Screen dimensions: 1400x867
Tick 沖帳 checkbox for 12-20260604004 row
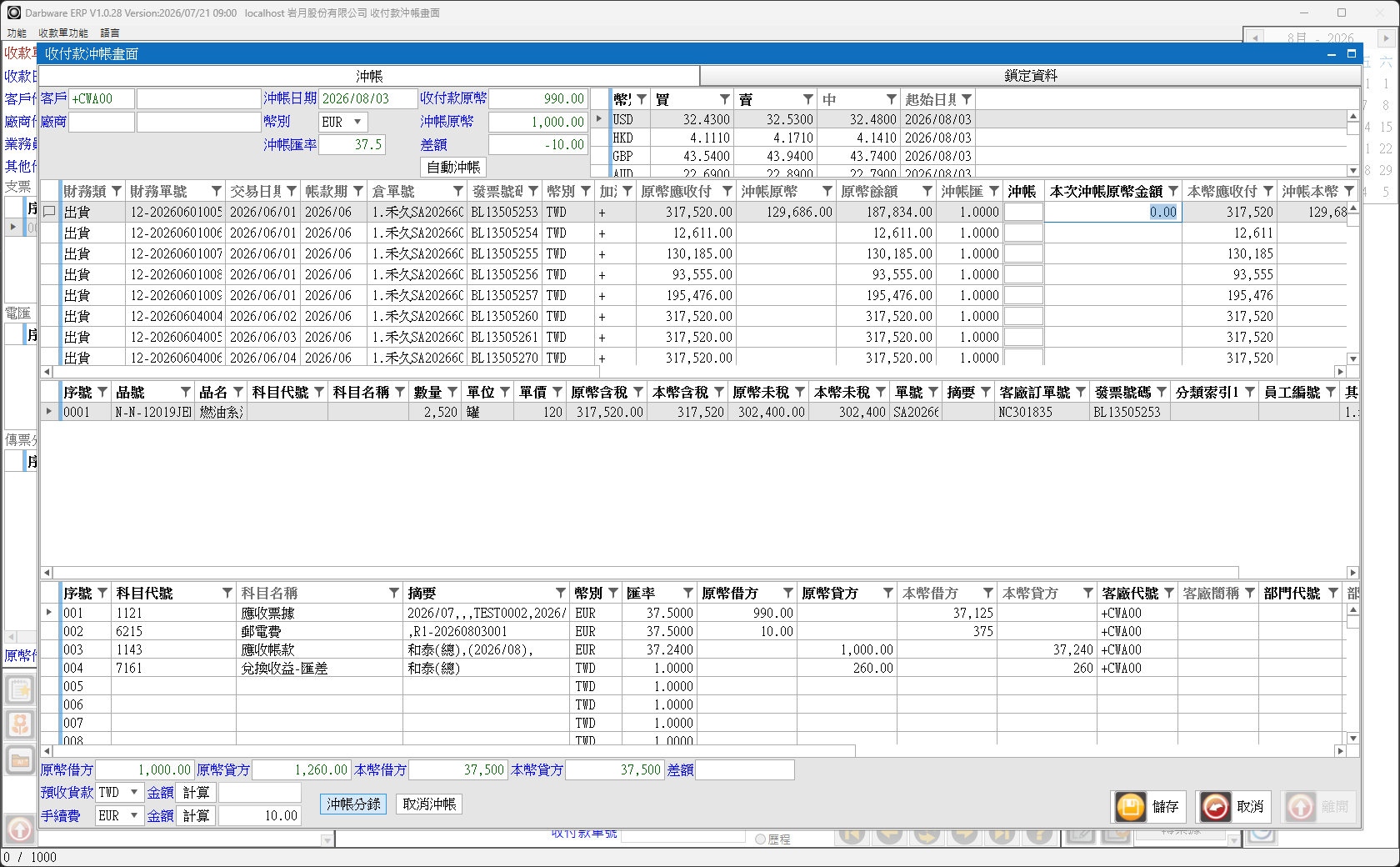(1023, 316)
